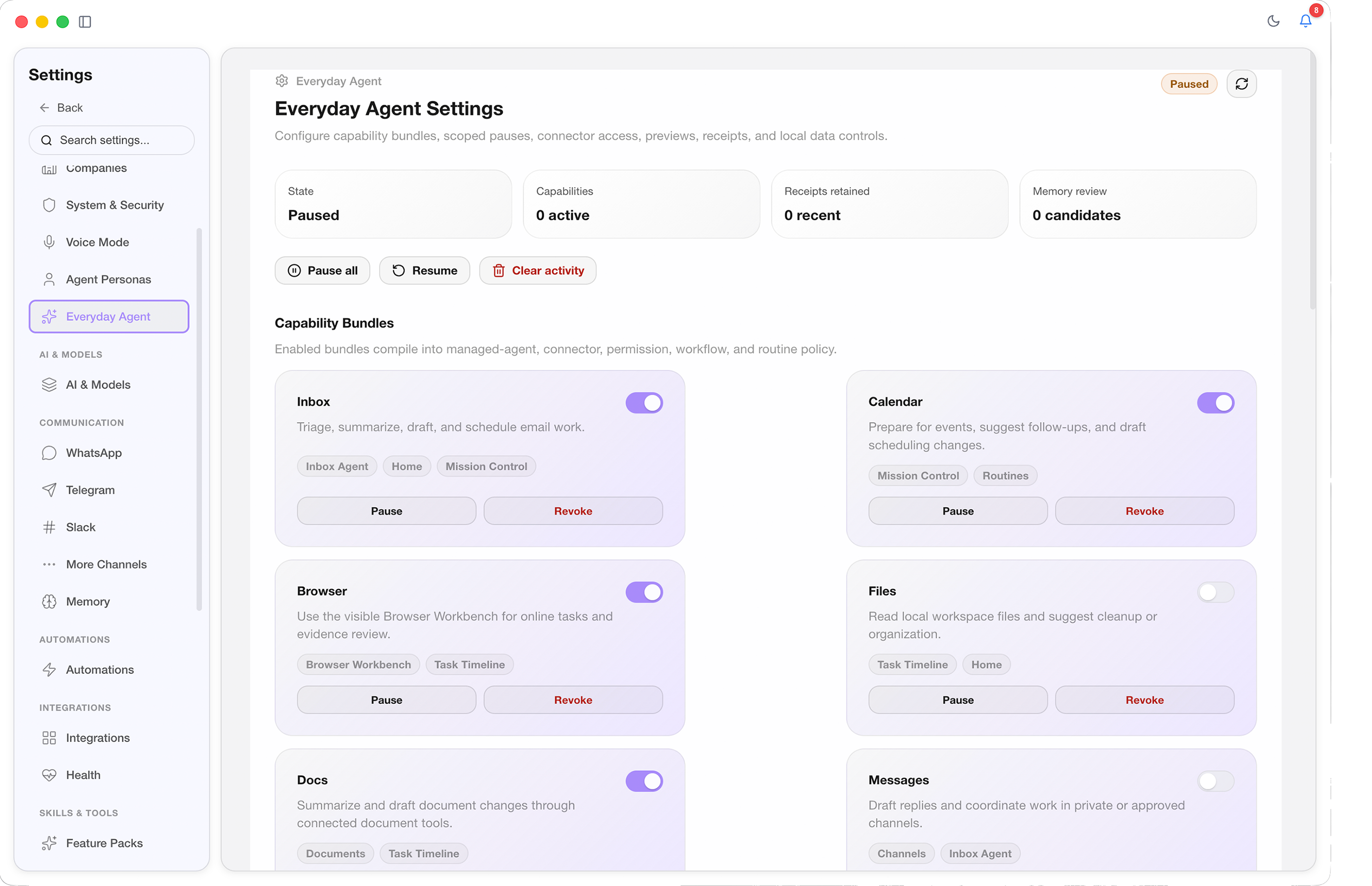Toggle the sidebar panel icon

85,22
